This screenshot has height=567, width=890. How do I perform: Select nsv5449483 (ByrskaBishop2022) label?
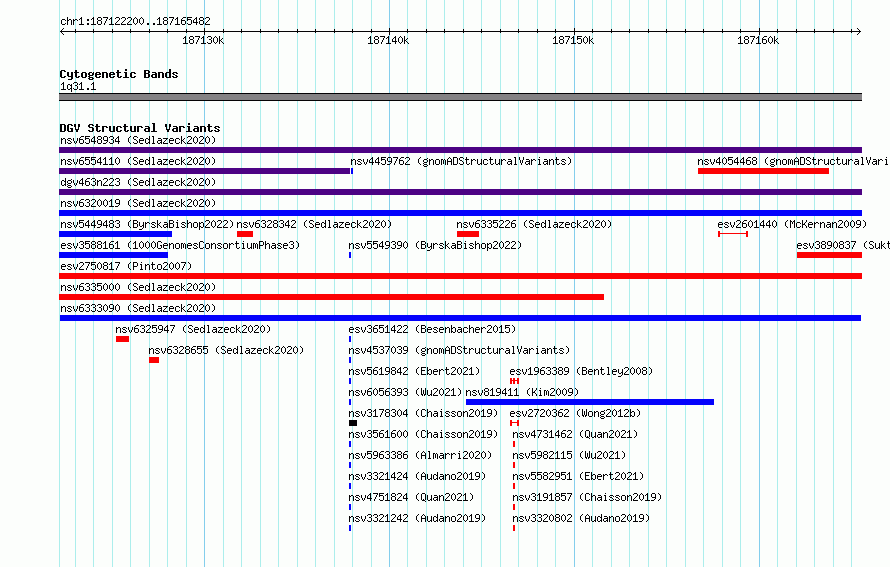click(x=147, y=224)
